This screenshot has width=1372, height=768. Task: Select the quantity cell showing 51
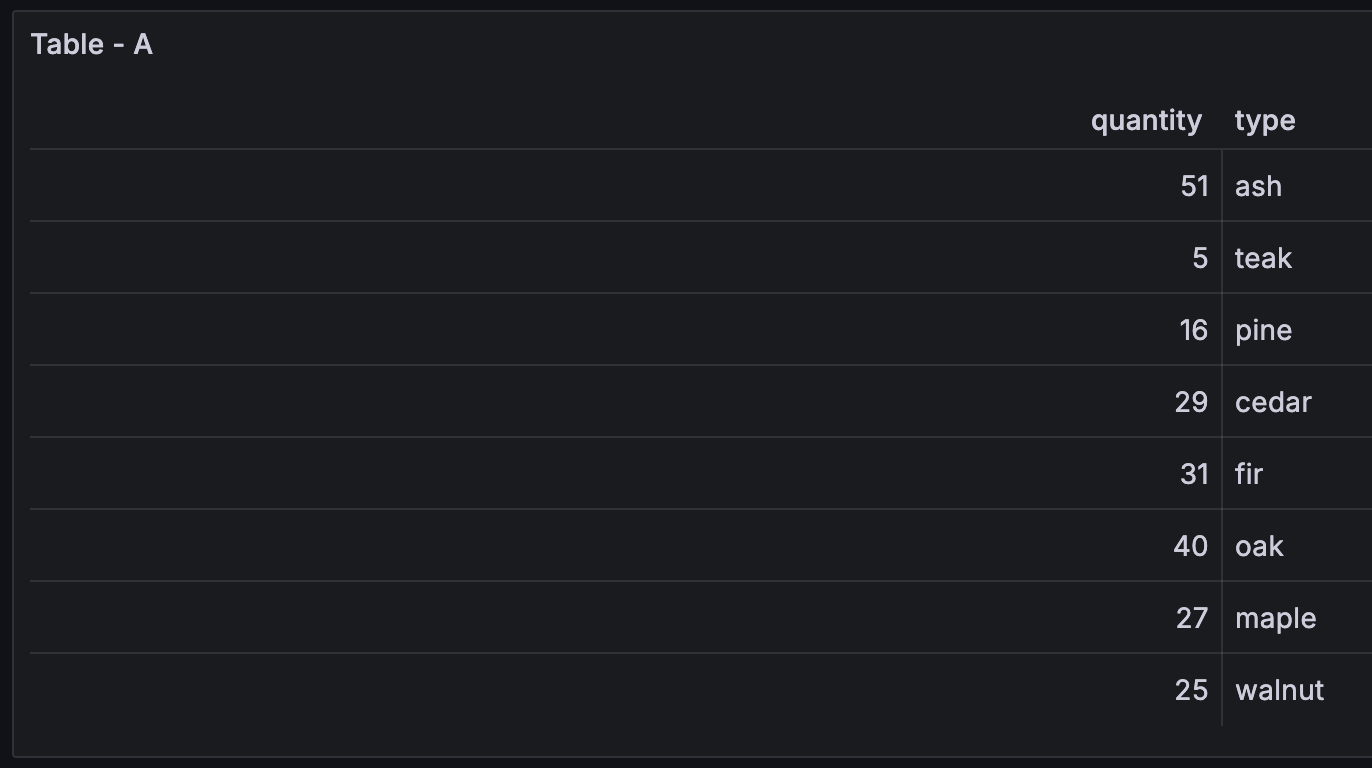[x=1194, y=186]
